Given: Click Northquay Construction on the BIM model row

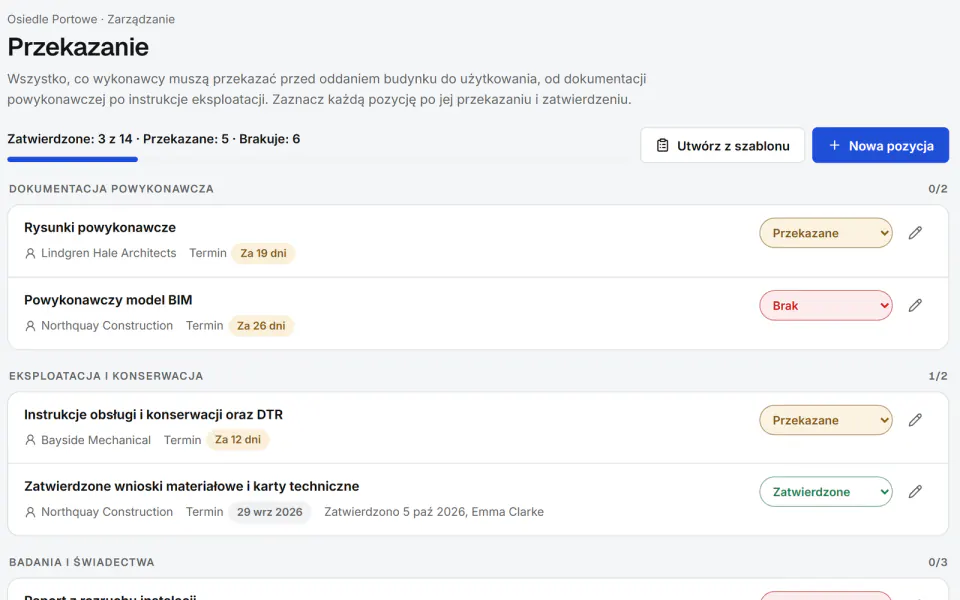Looking at the screenshot, I should click(107, 326).
